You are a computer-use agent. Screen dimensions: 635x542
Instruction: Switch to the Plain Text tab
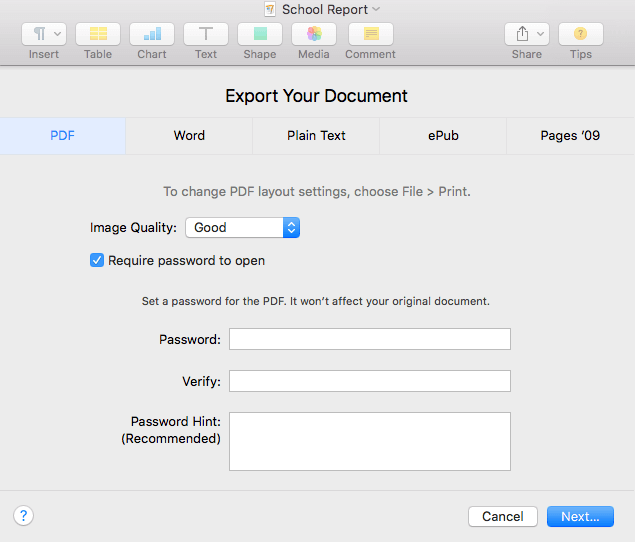316,136
